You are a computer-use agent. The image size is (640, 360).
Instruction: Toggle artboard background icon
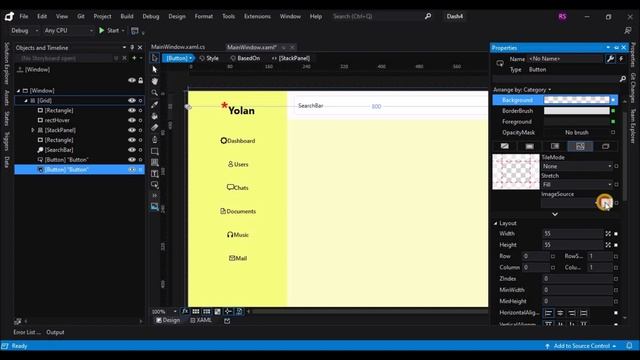click(218, 311)
